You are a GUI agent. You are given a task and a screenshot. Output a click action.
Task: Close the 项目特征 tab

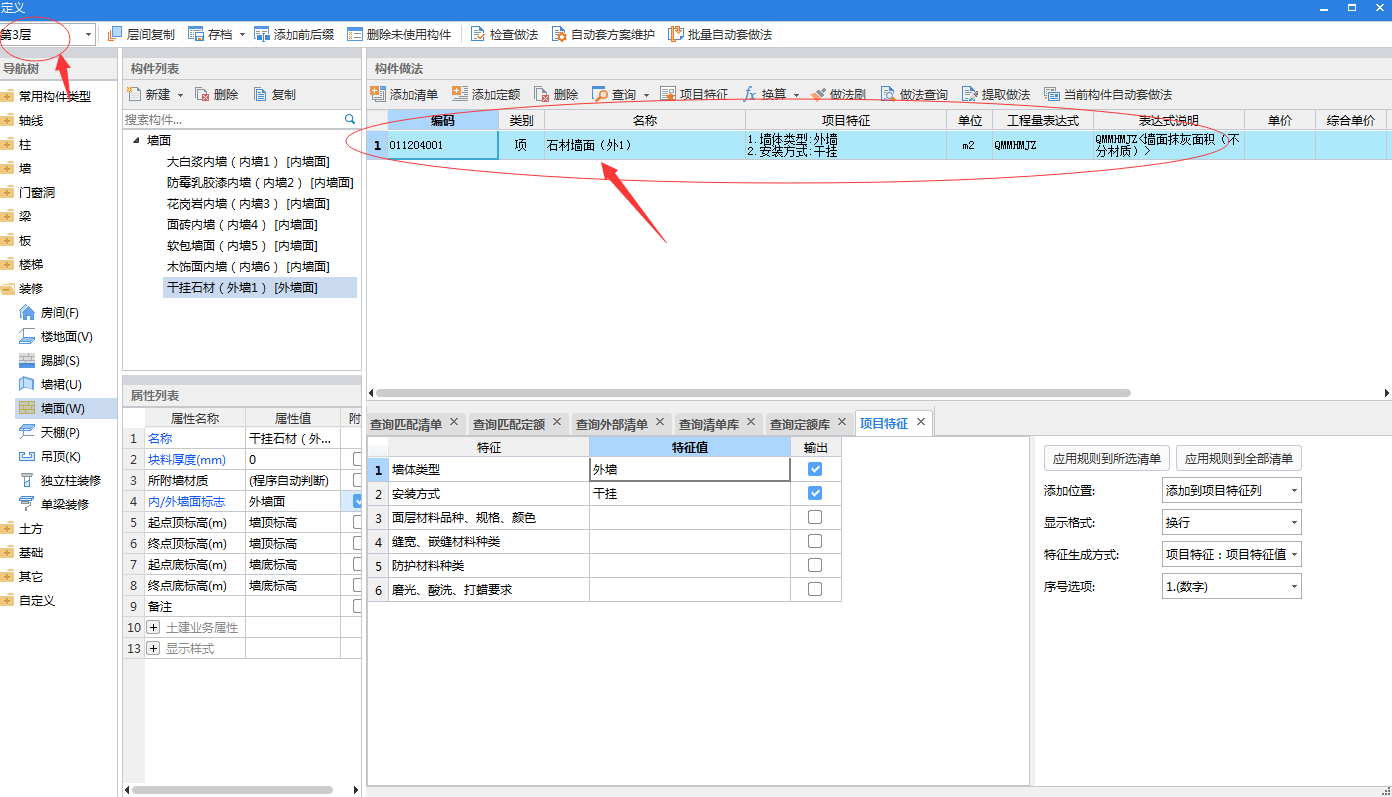coord(921,422)
